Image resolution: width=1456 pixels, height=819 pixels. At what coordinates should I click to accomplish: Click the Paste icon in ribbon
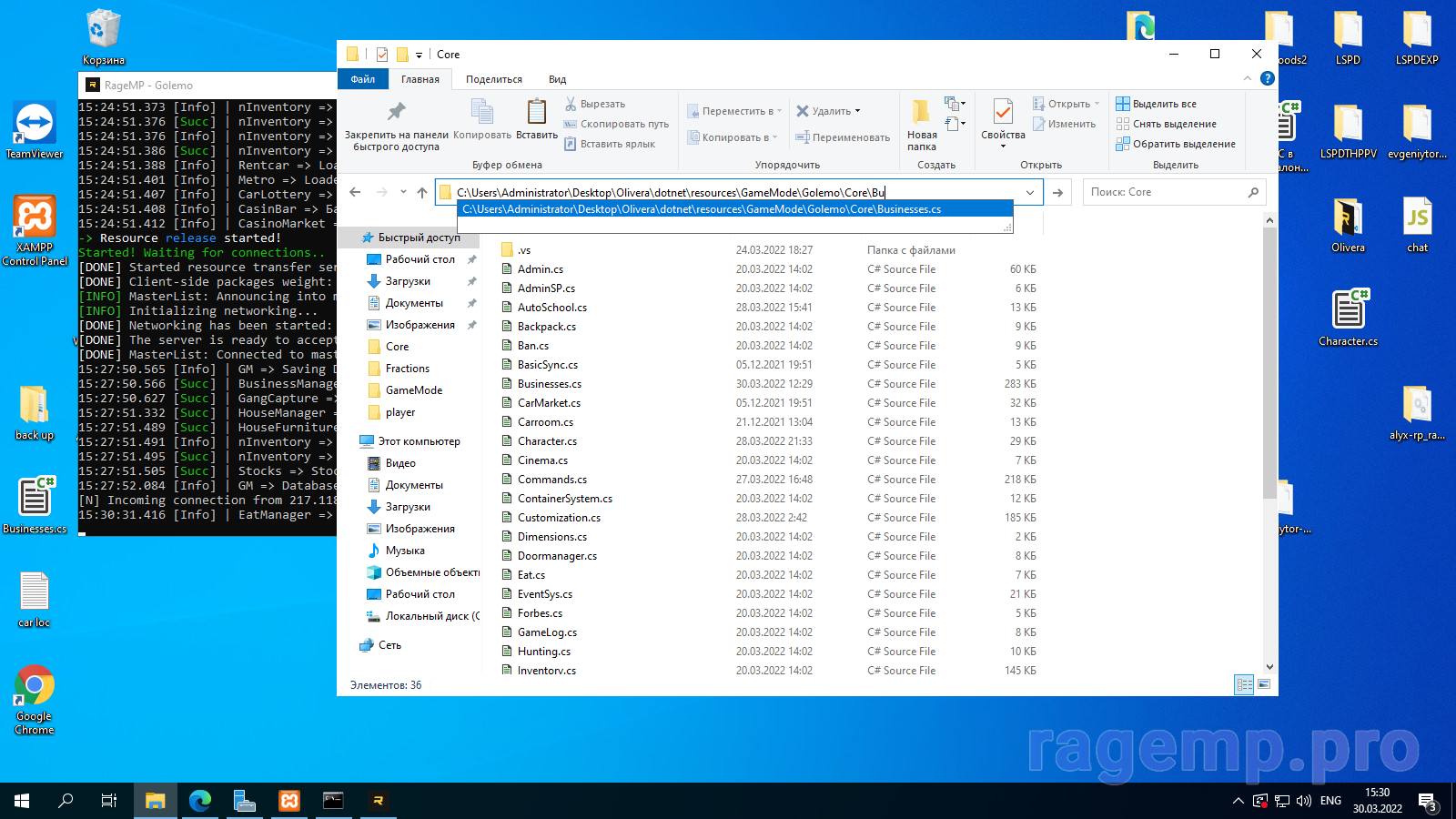537,112
